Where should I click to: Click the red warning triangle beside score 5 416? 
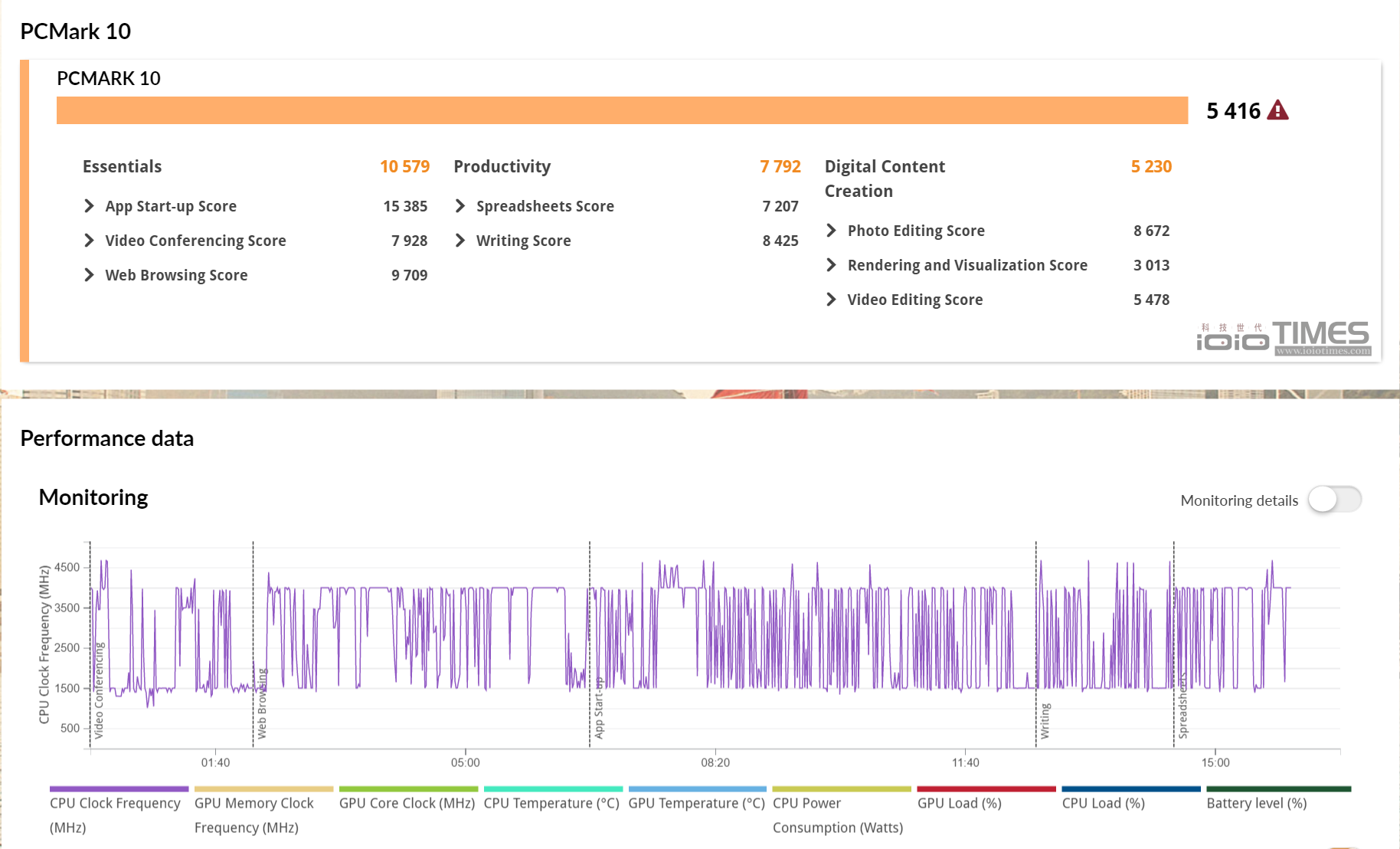click(1277, 110)
